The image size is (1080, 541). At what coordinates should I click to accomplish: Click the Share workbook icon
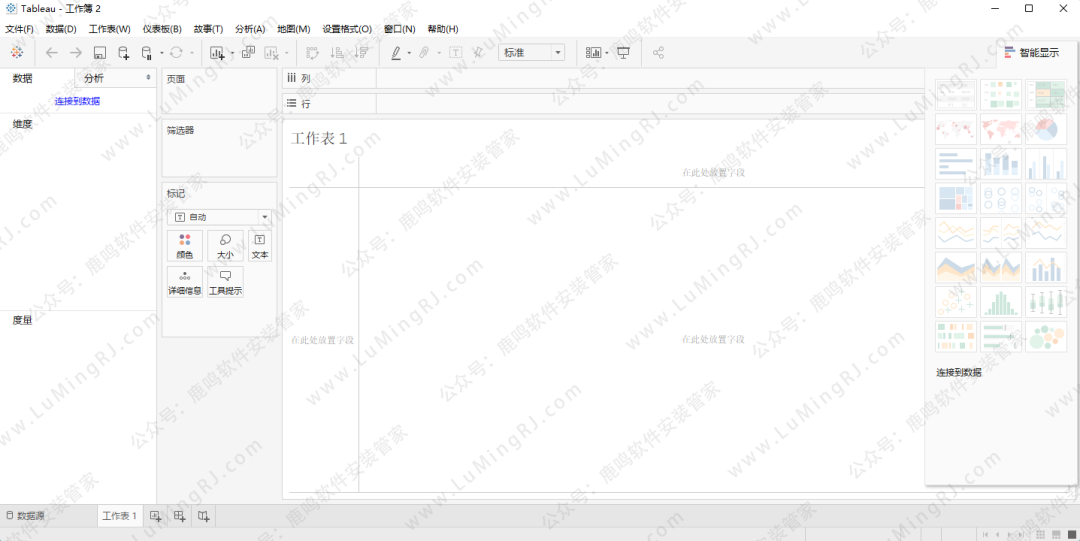pos(658,52)
